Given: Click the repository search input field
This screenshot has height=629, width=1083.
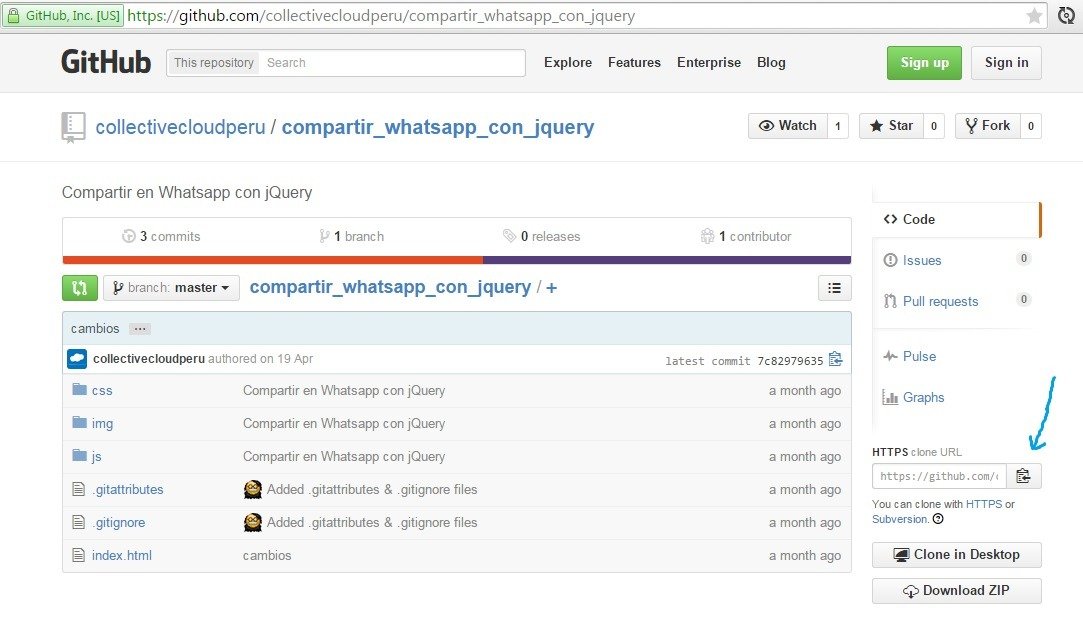Looking at the screenshot, I should click(392, 63).
